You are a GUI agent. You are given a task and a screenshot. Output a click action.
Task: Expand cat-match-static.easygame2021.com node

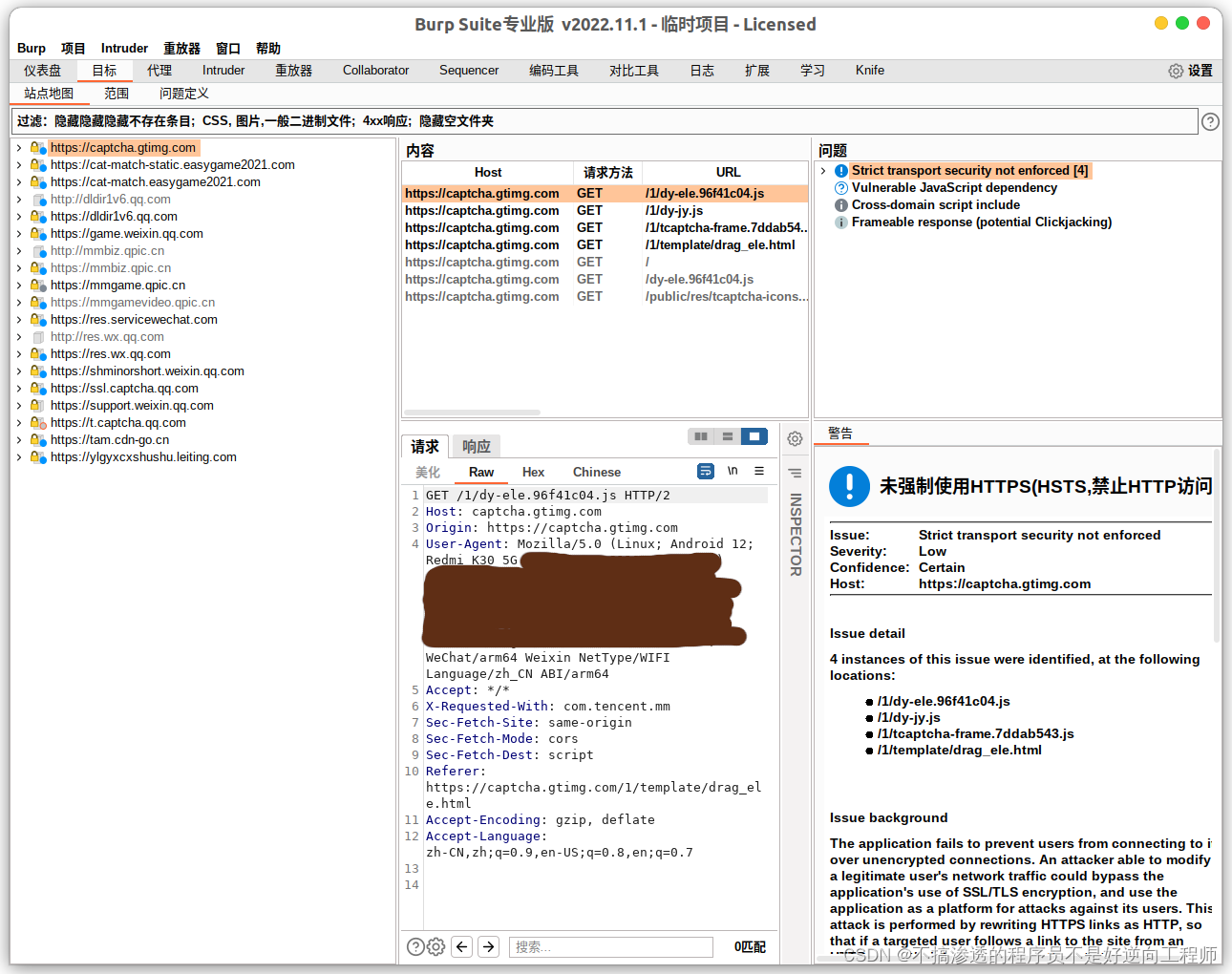pyautogui.click(x=19, y=165)
